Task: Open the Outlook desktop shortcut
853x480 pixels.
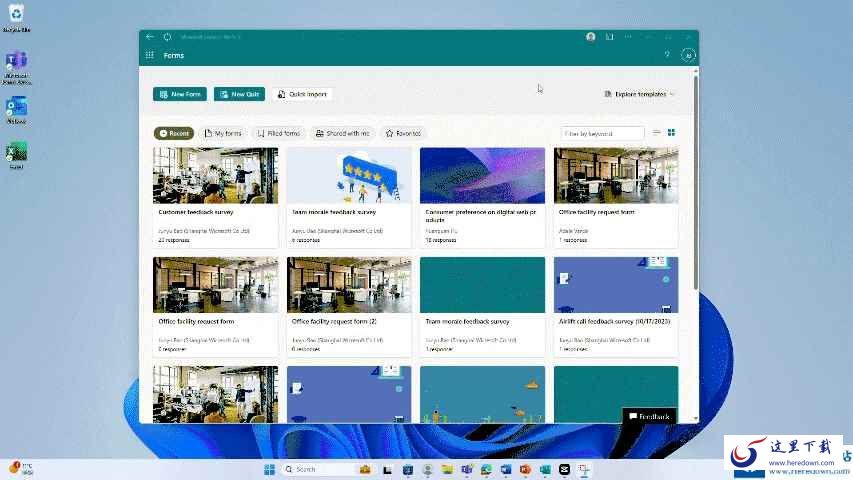Action: tap(16, 110)
